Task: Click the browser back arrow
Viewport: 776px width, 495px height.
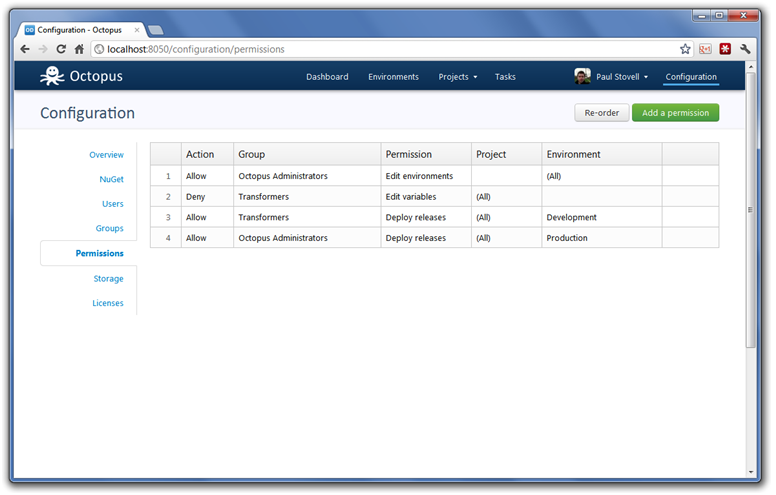Action: pyautogui.click(x=25, y=49)
